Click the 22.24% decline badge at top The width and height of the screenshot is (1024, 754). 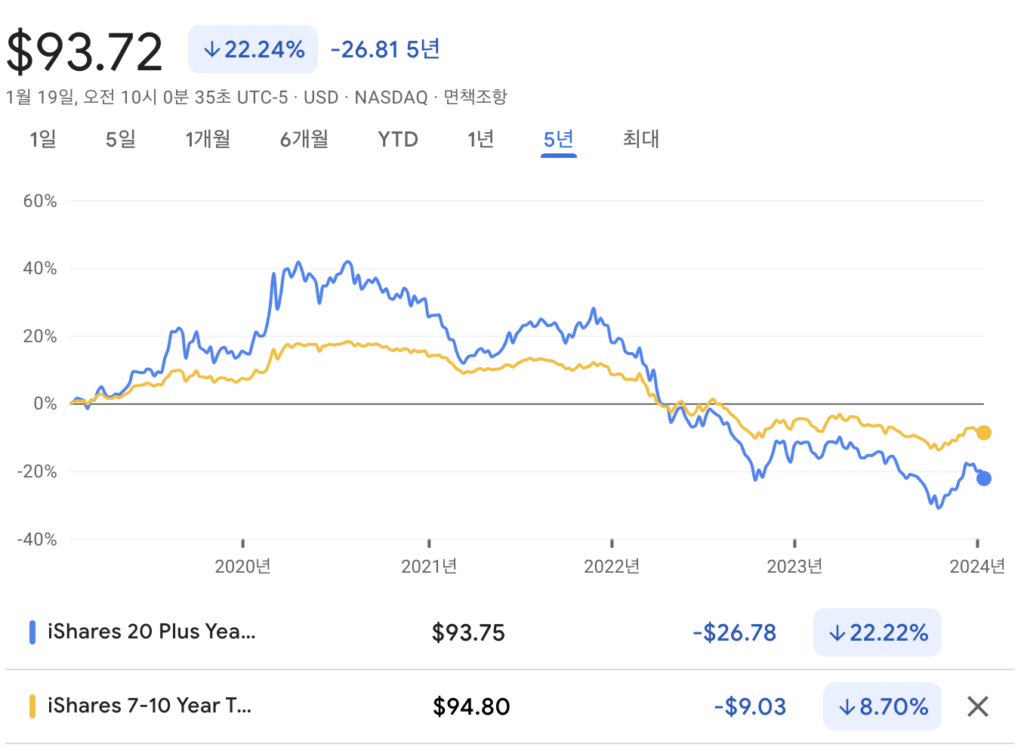point(253,49)
